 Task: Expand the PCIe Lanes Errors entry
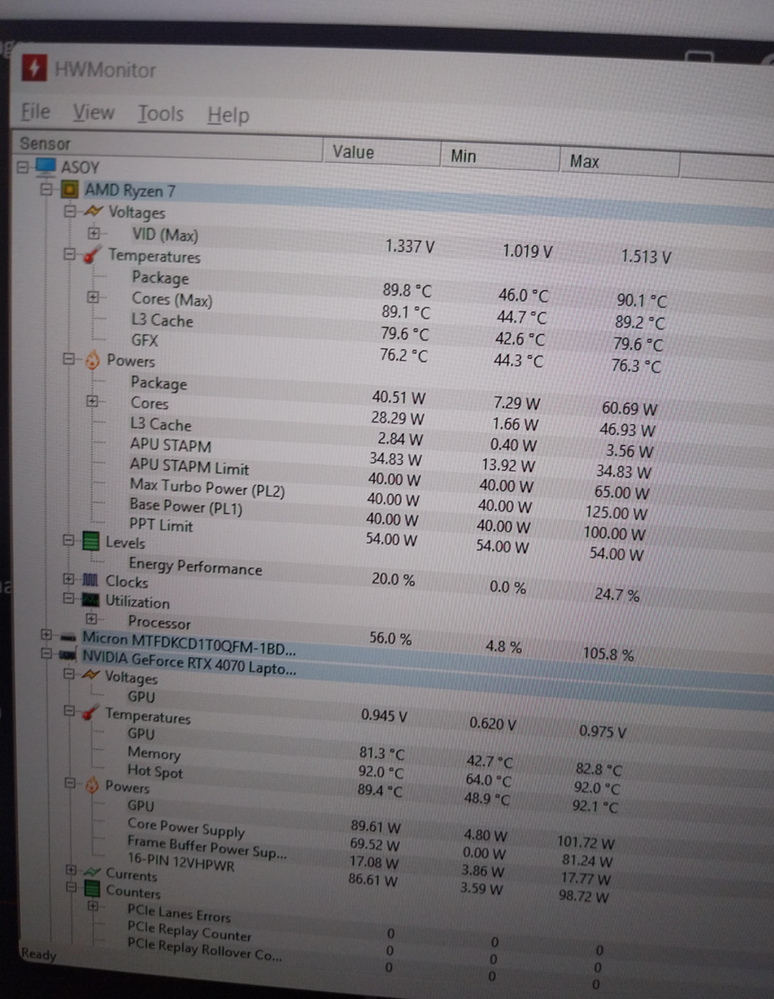coord(92,906)
